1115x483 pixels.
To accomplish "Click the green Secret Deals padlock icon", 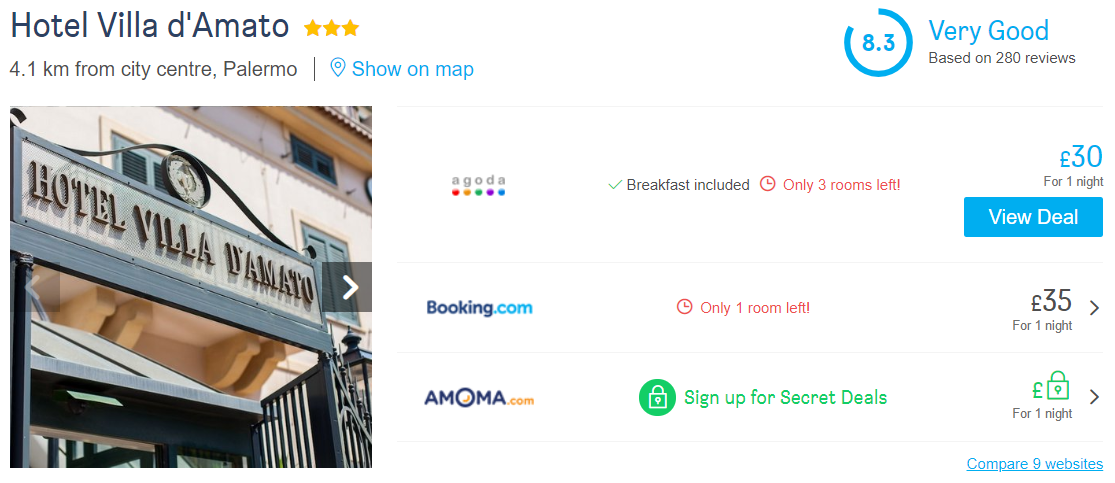I will (657, 397).
